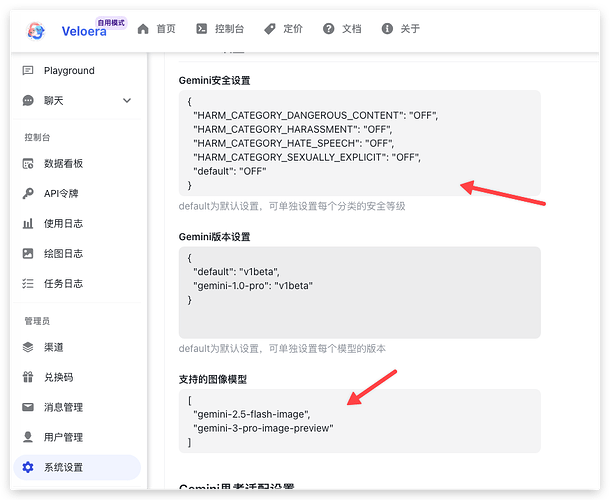The height and width of the screenshot is (500, 610).
Task: Click the user icon for 用户管理
Action: [28, 437]
